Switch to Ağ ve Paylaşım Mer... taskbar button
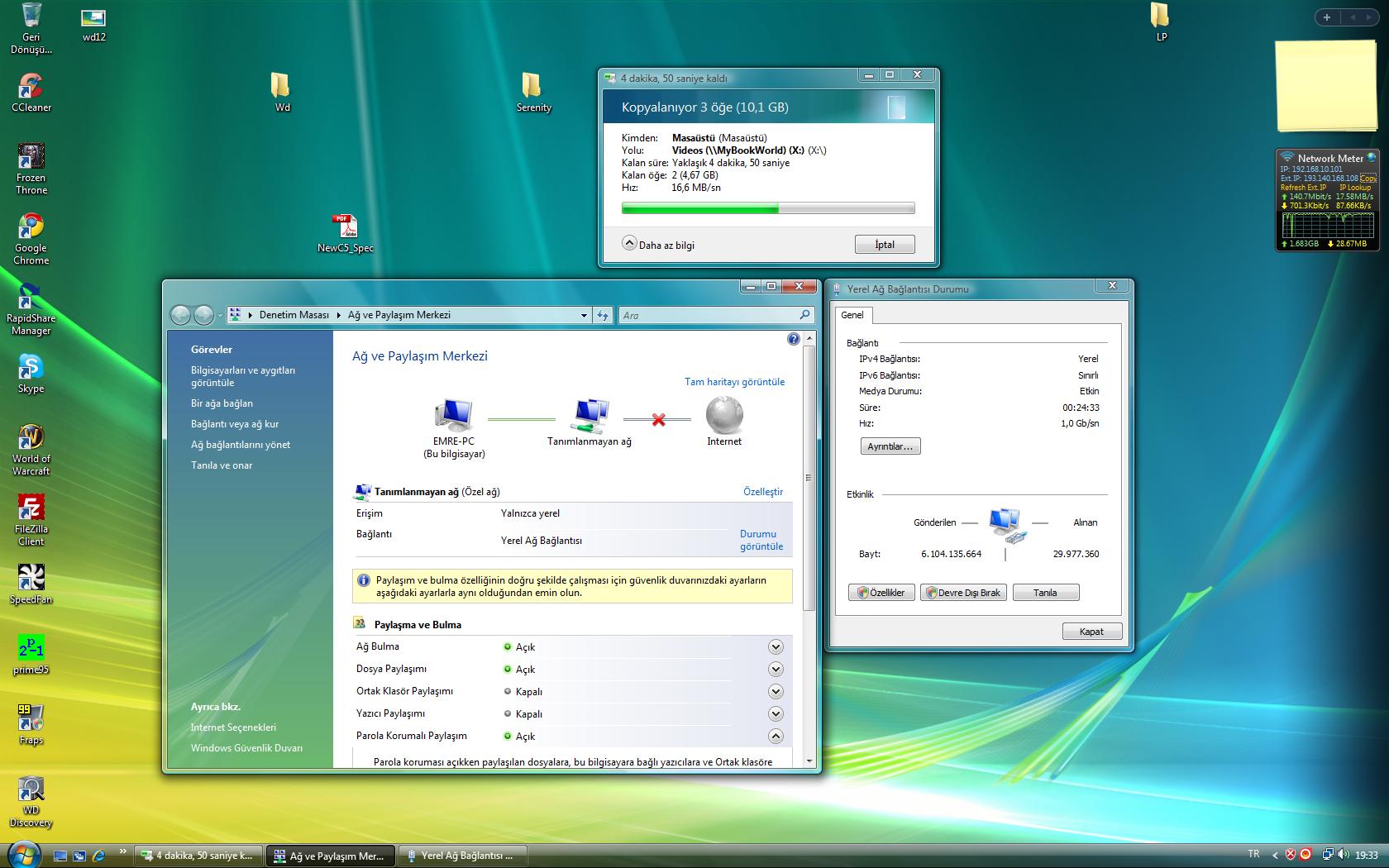The height and width of the screenshot is (868, 1389). click(x=330, y=856)
